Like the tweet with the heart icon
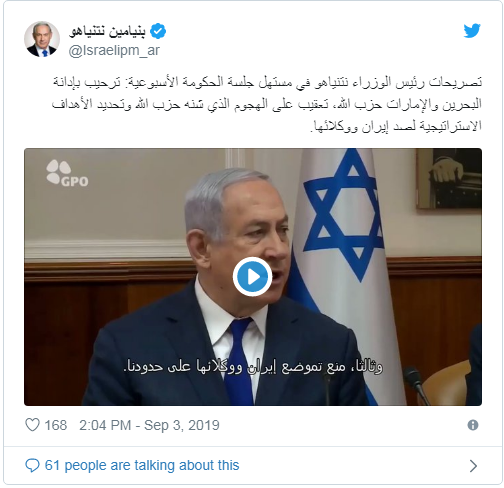504x488 pixels. tap(32, 425)
